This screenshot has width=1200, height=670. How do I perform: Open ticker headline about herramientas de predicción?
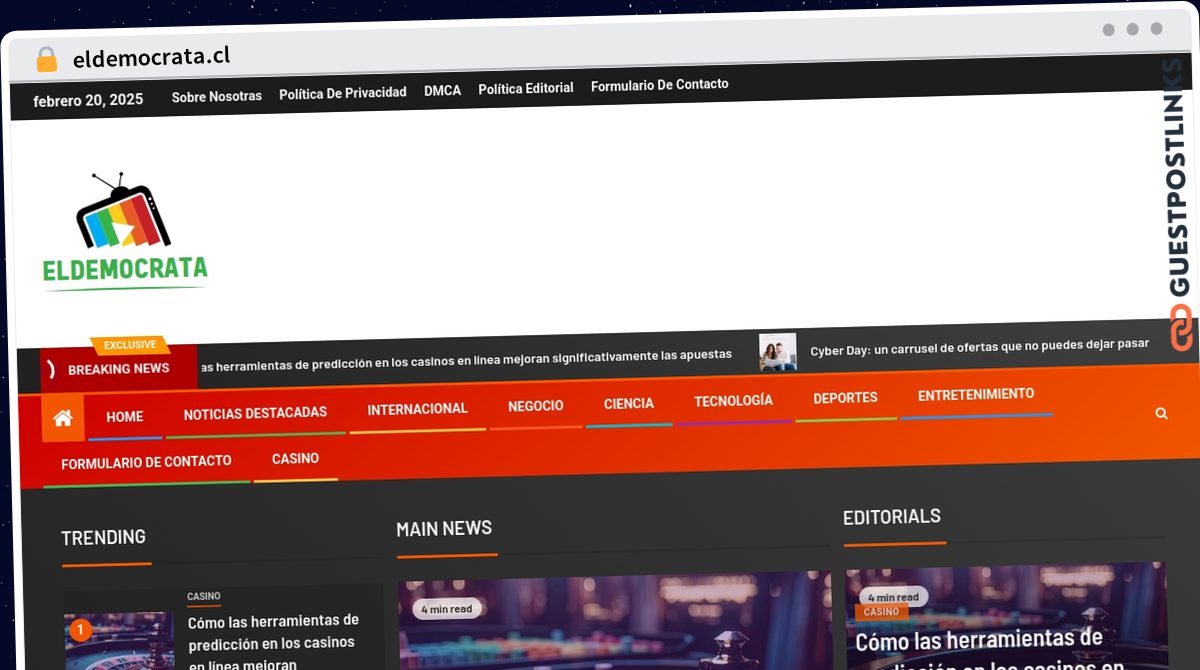click(x=466, y=359)
